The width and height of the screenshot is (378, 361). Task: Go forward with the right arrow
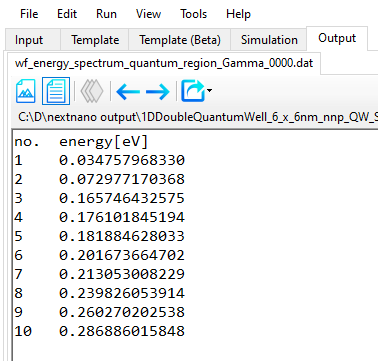157,91
